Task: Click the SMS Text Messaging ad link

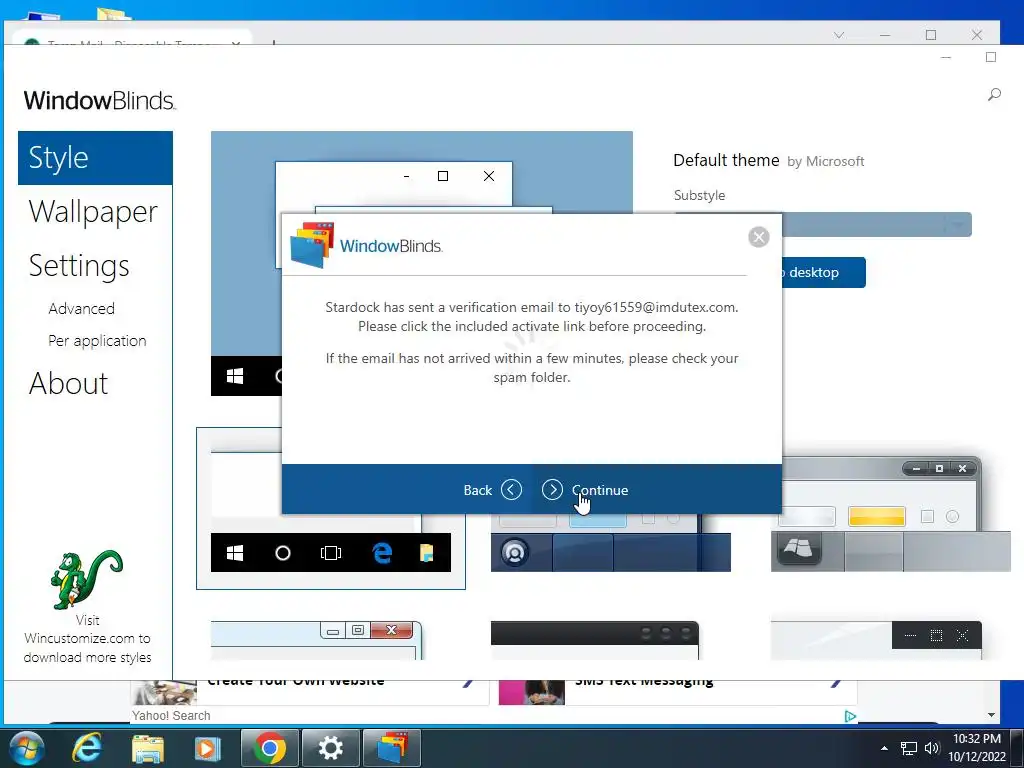Action: [644, 682]
